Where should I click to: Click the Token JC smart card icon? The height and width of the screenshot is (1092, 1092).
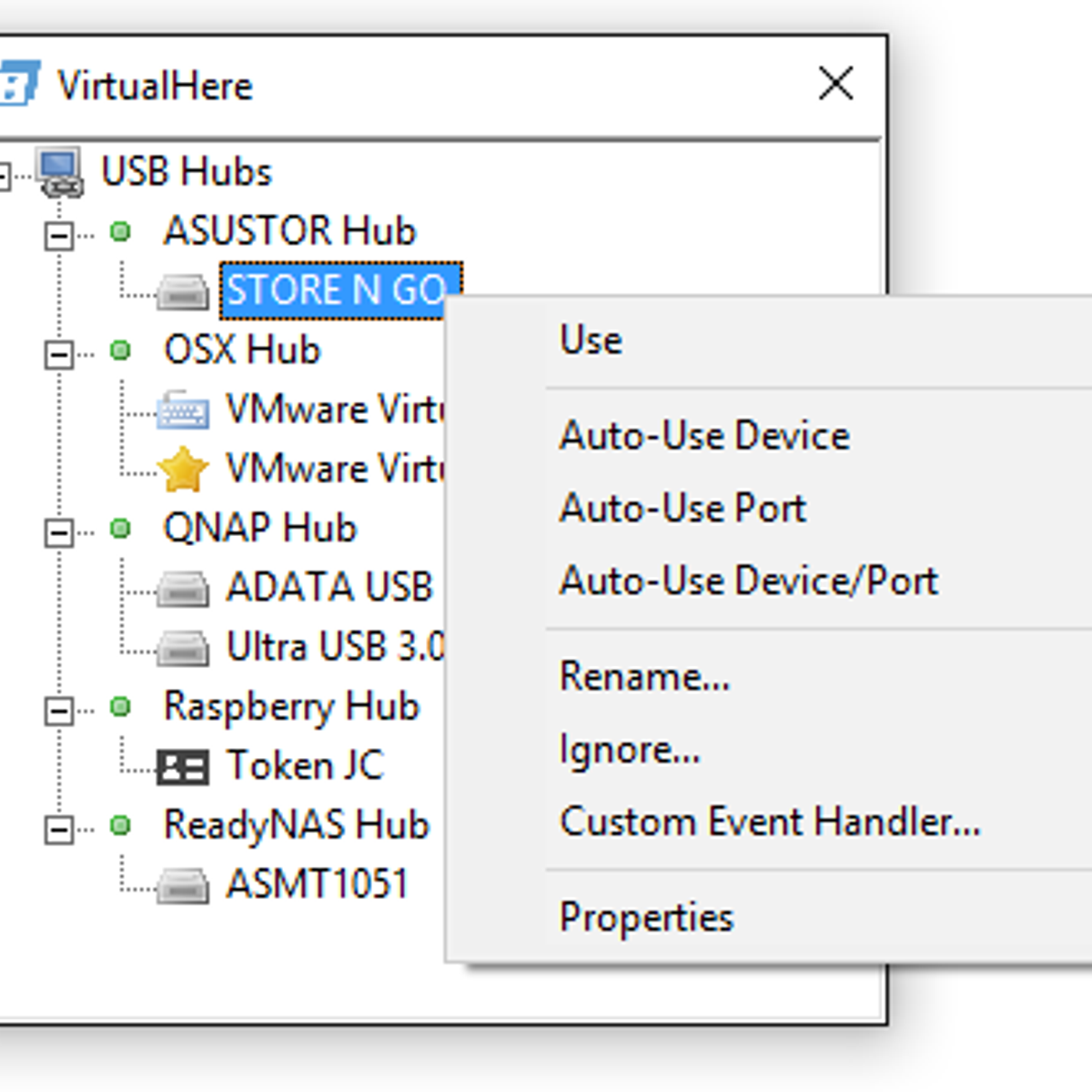(x=183, y=767)
